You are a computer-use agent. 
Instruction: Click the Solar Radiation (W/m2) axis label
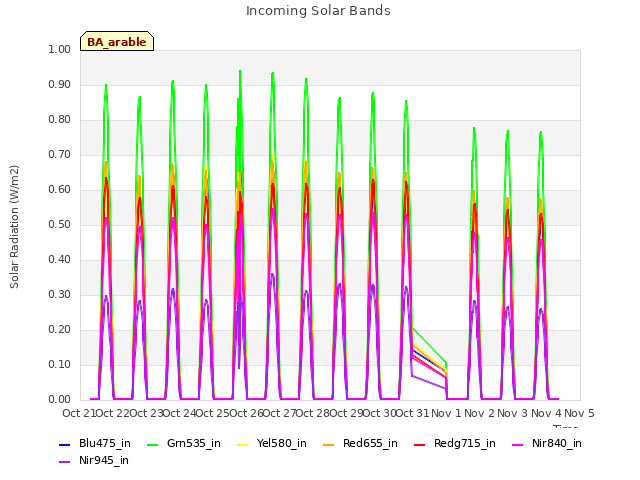coord(14,227)
